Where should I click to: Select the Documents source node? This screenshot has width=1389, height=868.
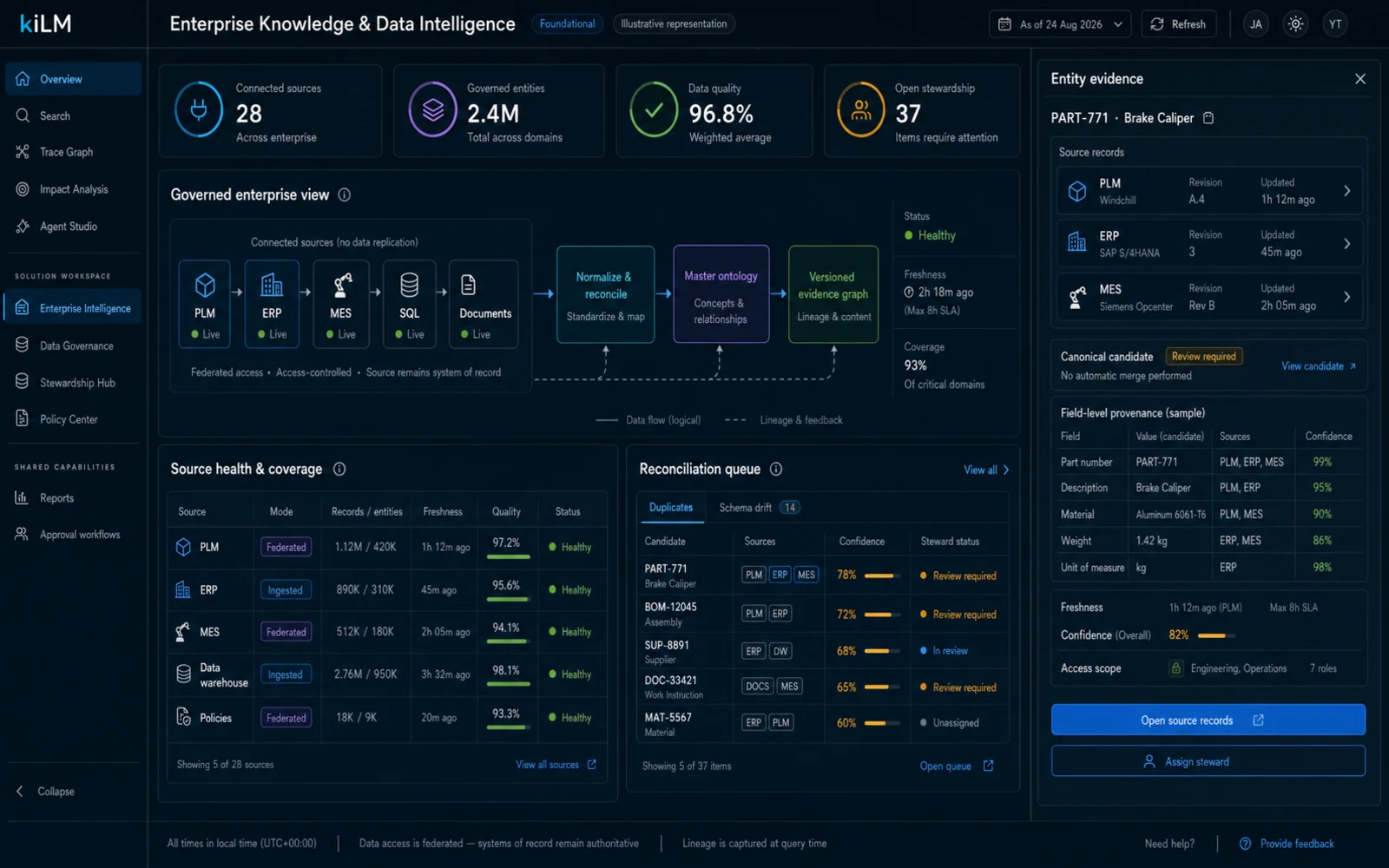484,304
